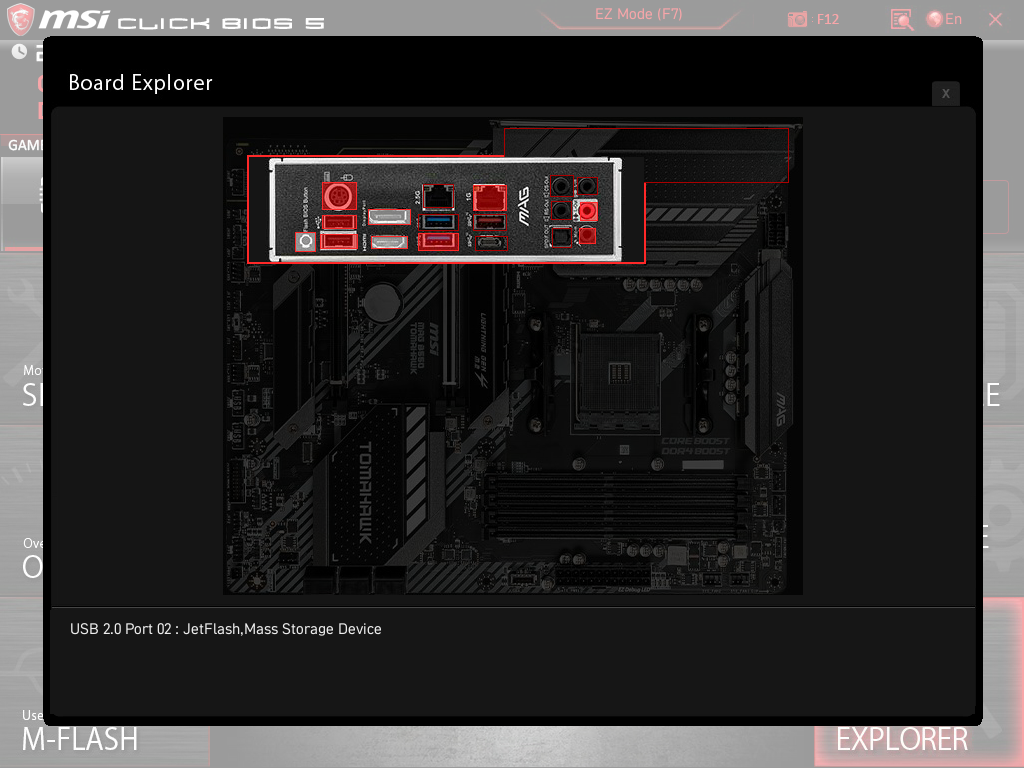Click the Board Explorer title text
This screenshot has width=1024, height=768.
140,83
